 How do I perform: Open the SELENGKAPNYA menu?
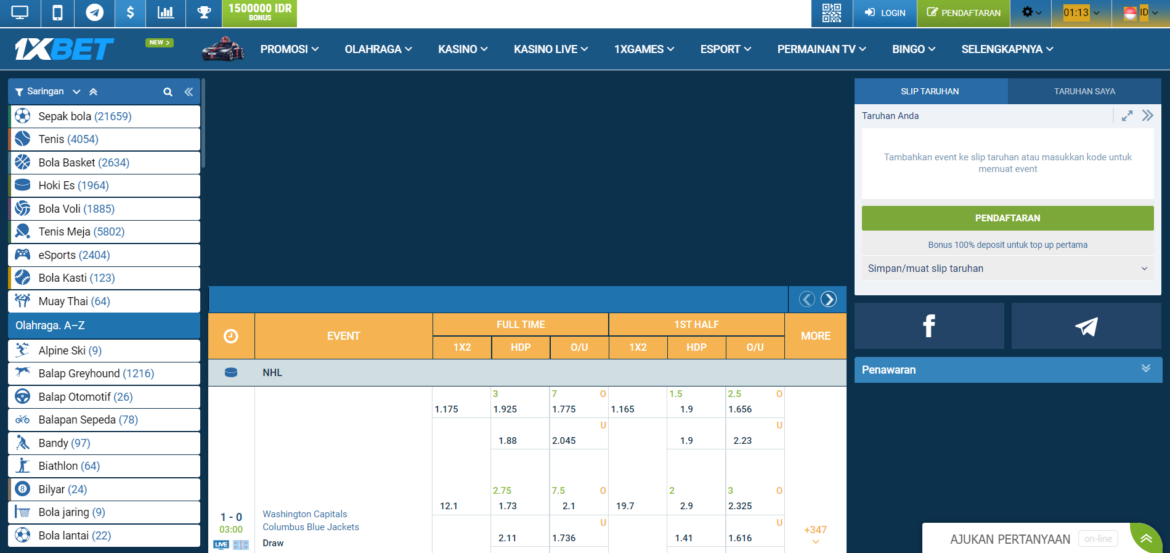click(x=1007, y=49)
